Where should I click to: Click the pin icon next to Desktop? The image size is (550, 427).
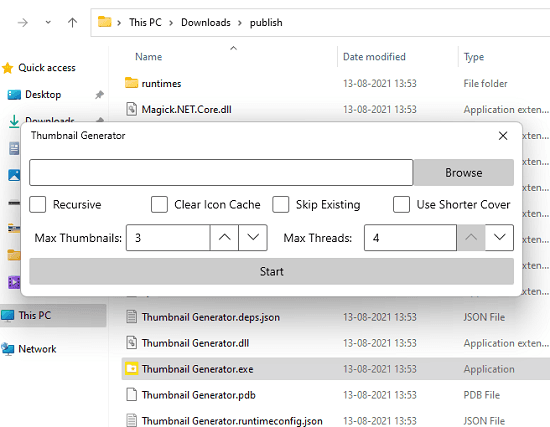pos(100,95)
